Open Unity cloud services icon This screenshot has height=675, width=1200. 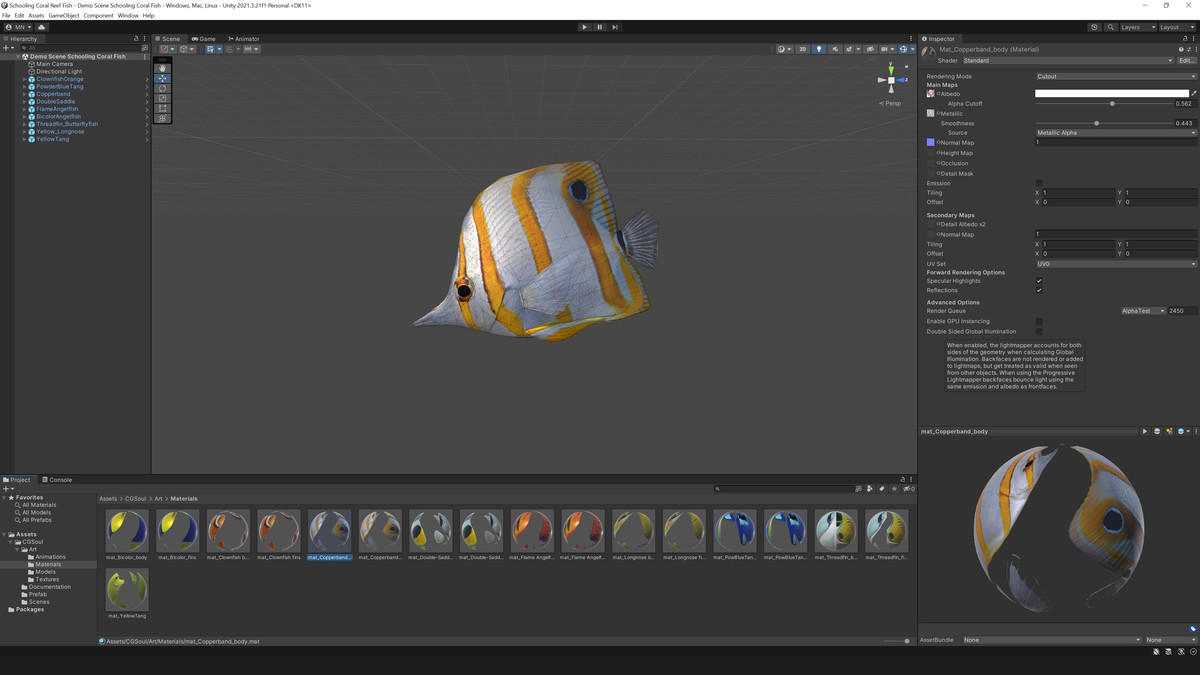coord(42,27)
